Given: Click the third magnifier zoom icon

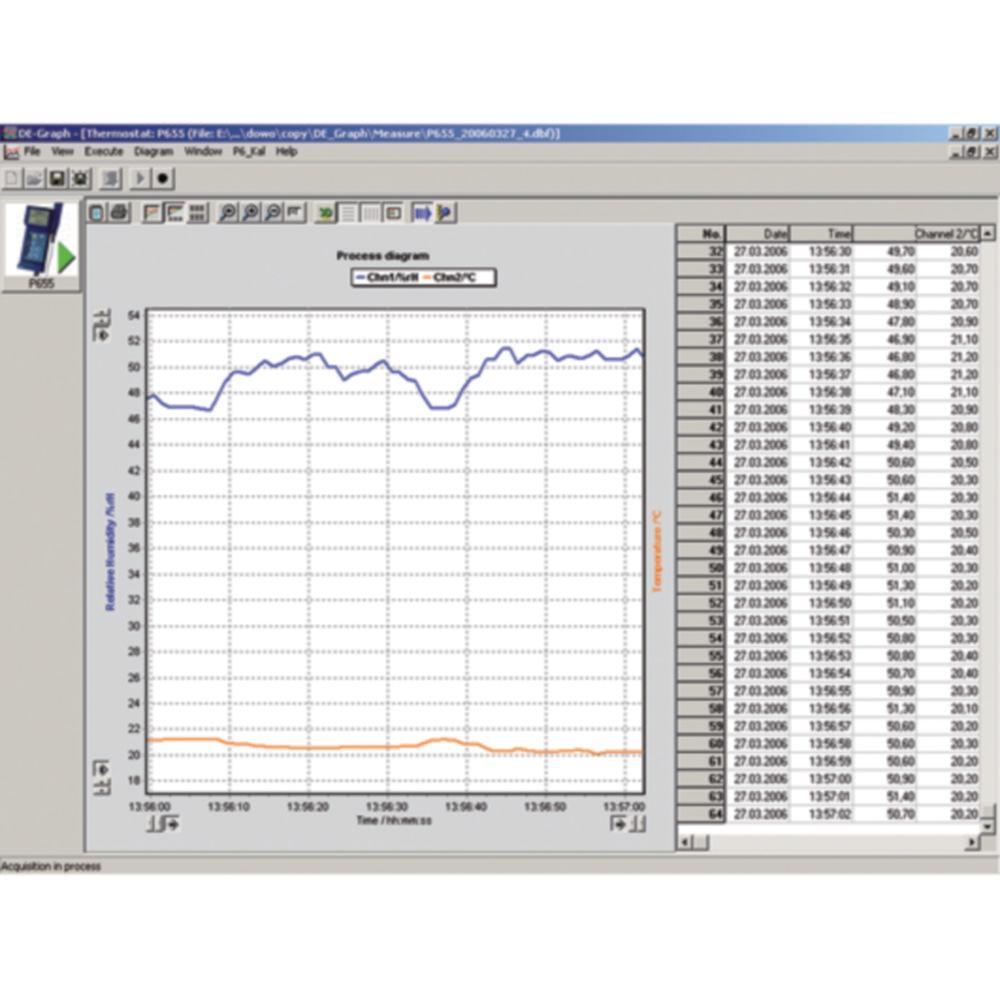Looking at the screenshot, I should click(x=272, y=213).
